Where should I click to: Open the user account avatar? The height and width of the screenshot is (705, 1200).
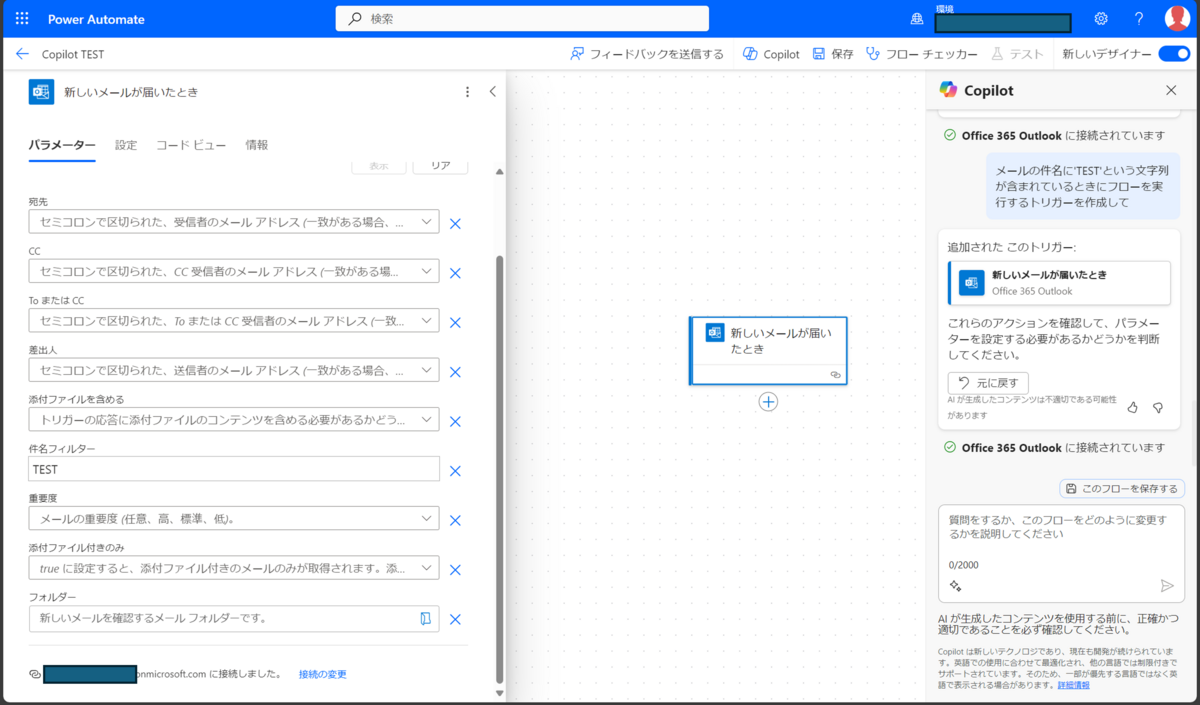coord(1177,19)
